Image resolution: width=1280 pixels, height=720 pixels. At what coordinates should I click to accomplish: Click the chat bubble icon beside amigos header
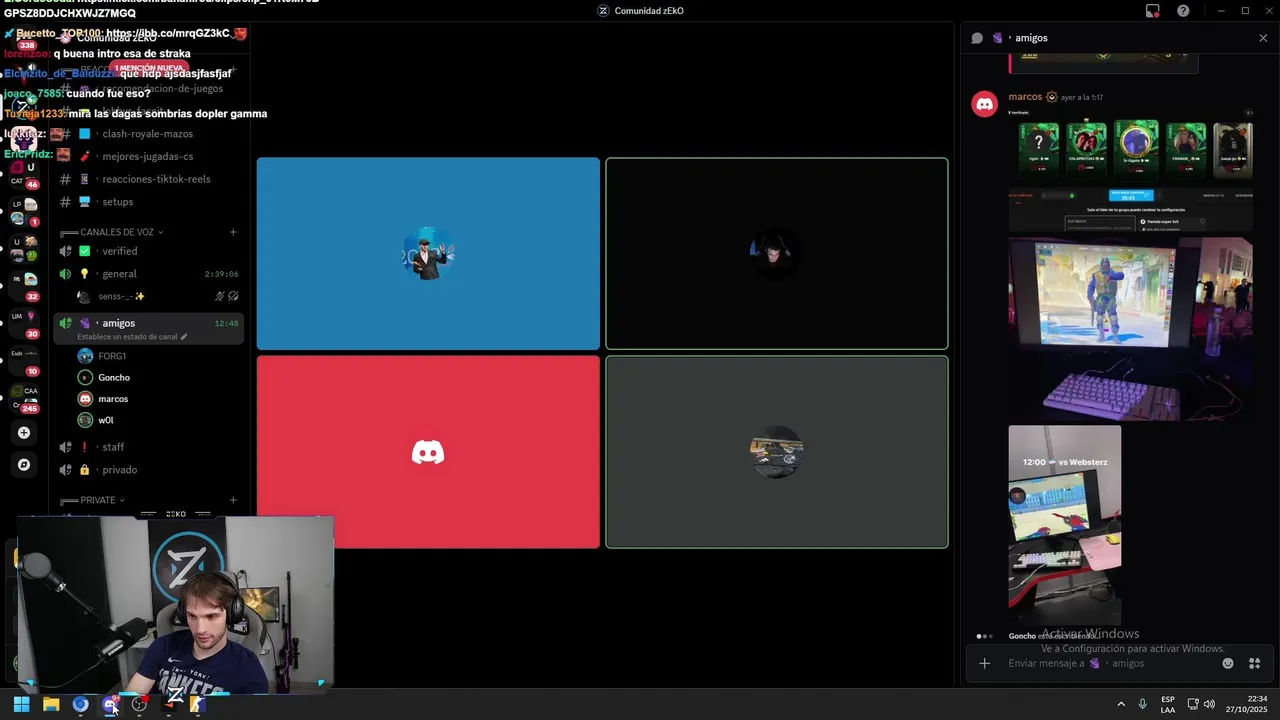click(977, 38)
